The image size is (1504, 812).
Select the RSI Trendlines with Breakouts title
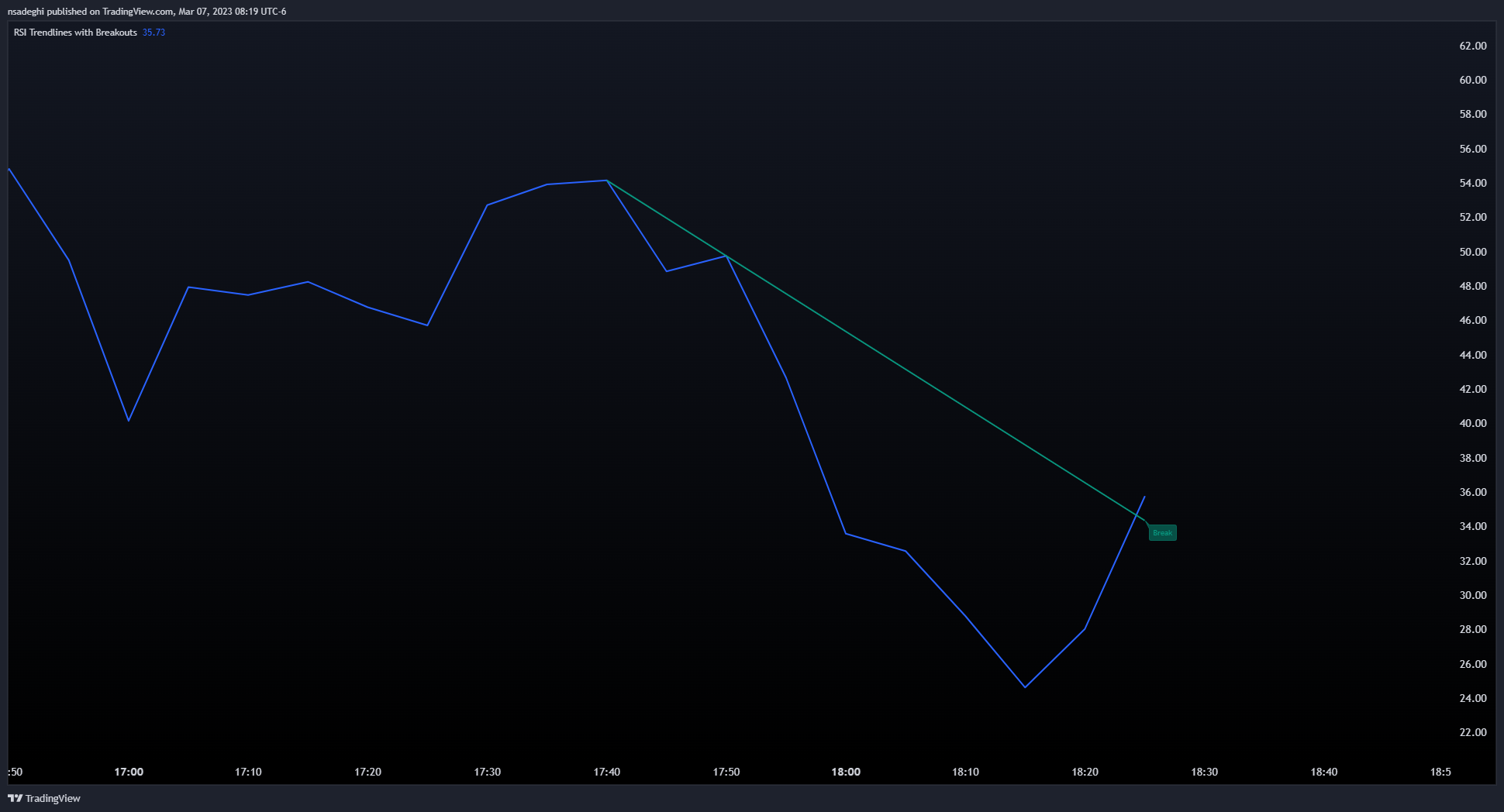75,33
